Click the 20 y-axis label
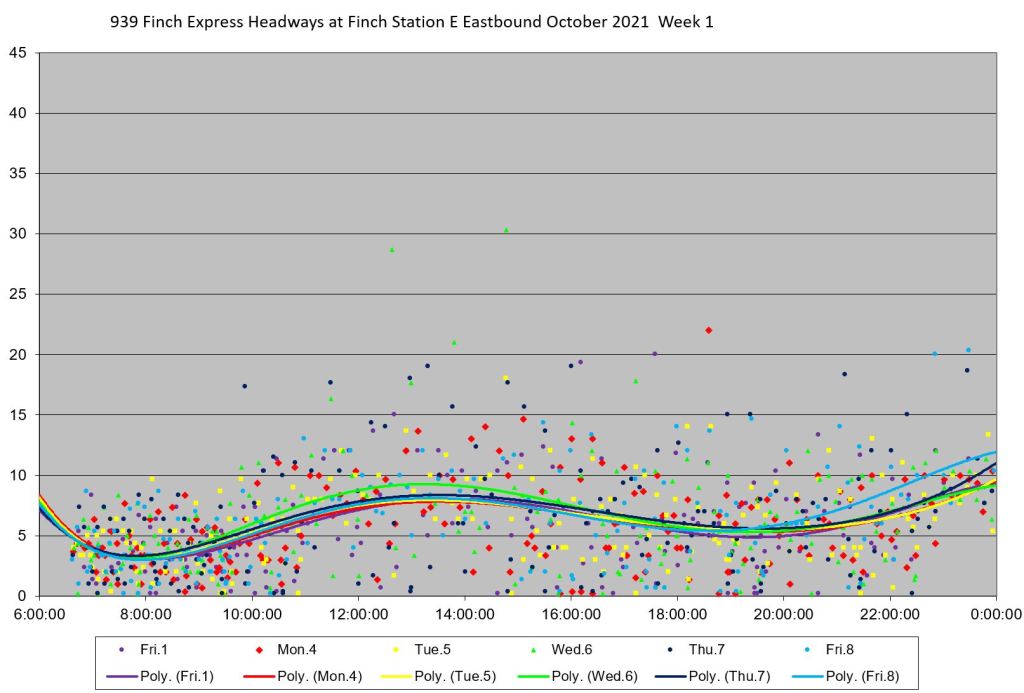 (x=18, y=355)
